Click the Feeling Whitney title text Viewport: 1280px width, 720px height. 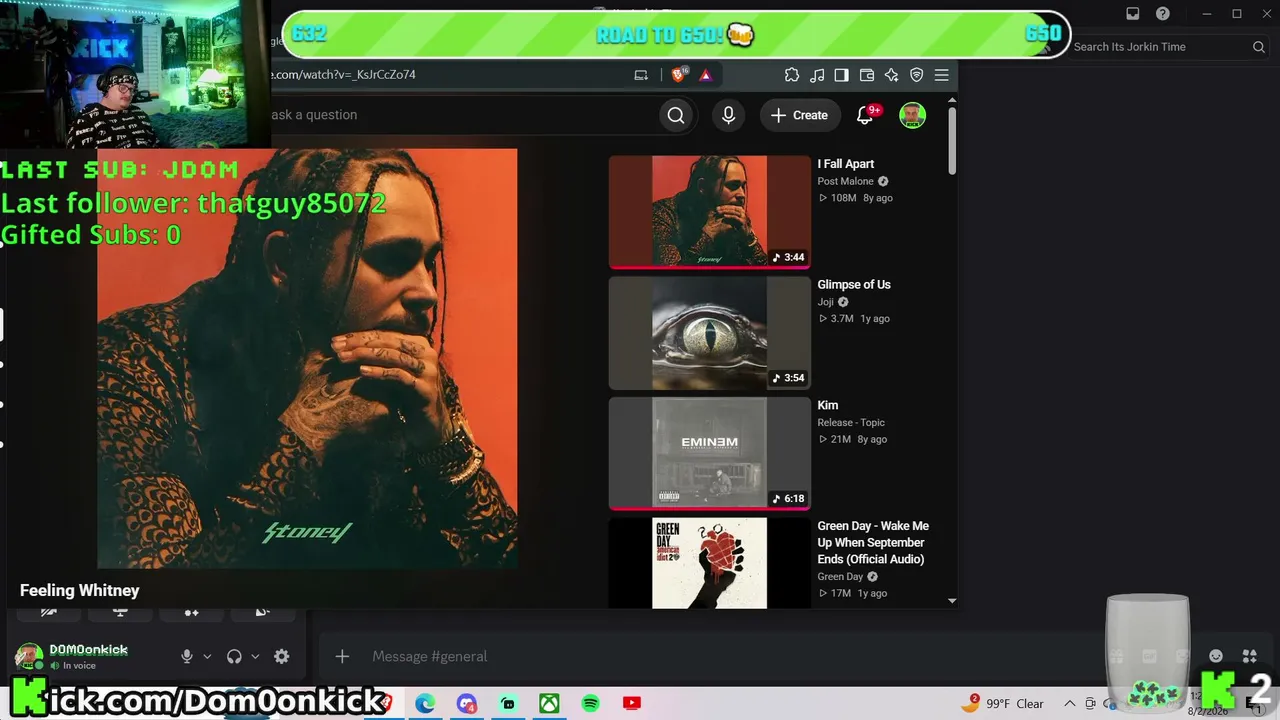pos(79,591)
